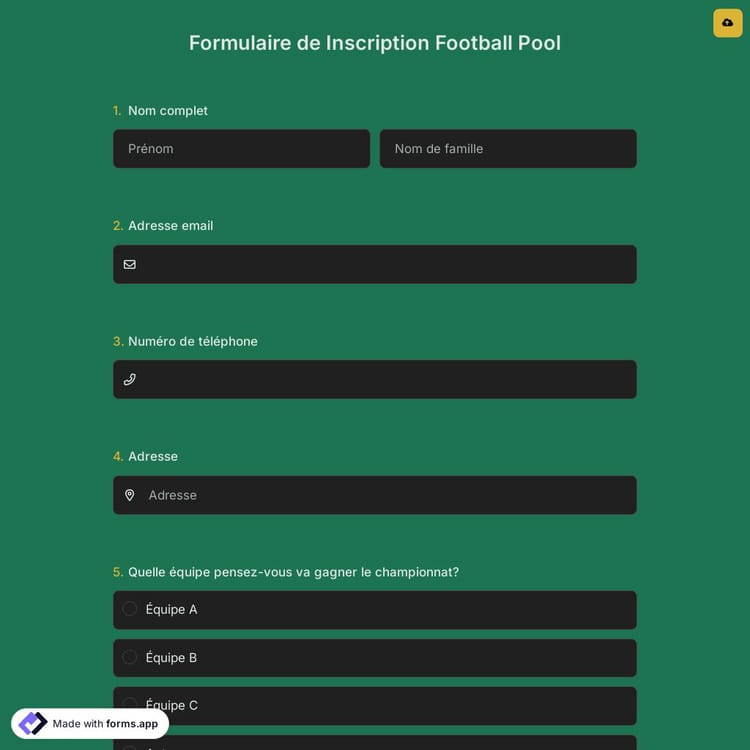Click the Nom de famille field
750x750 pixels.
(508, 149)
